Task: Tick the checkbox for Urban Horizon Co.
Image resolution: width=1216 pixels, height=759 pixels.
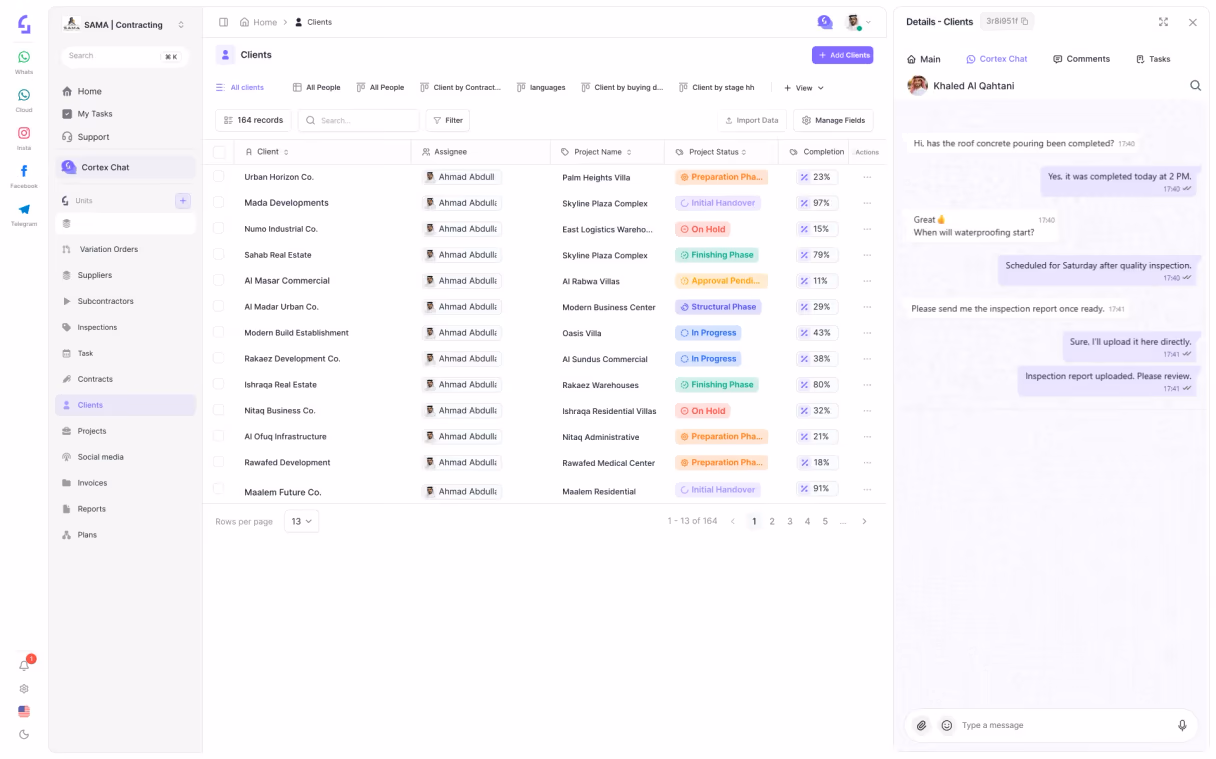Action: 219,177
